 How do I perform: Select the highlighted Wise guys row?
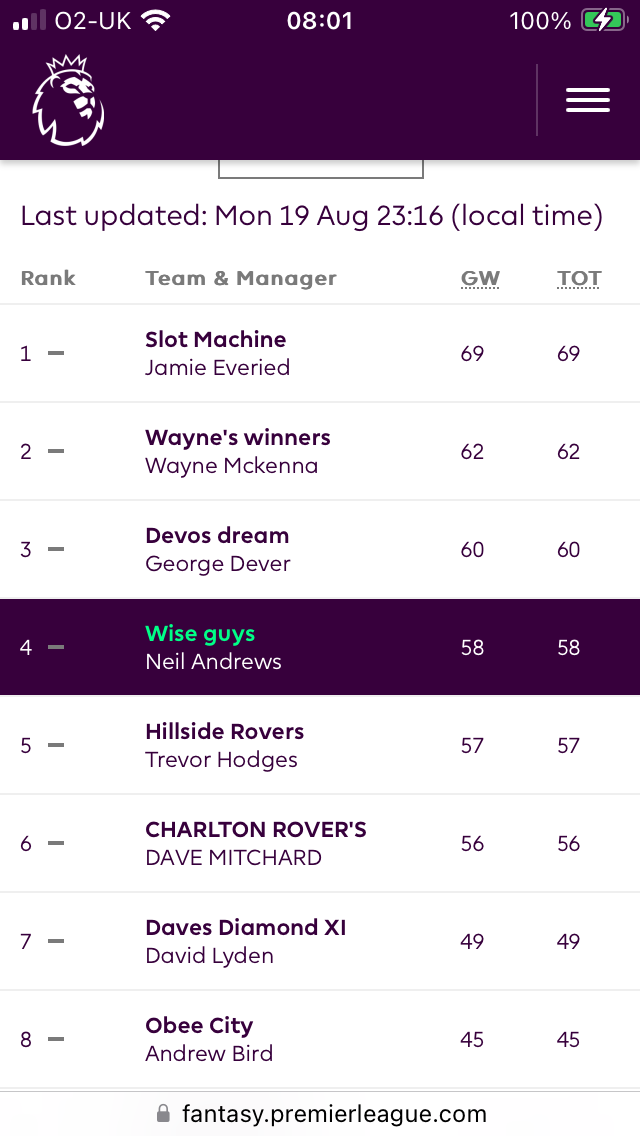(x=320, y=647)
